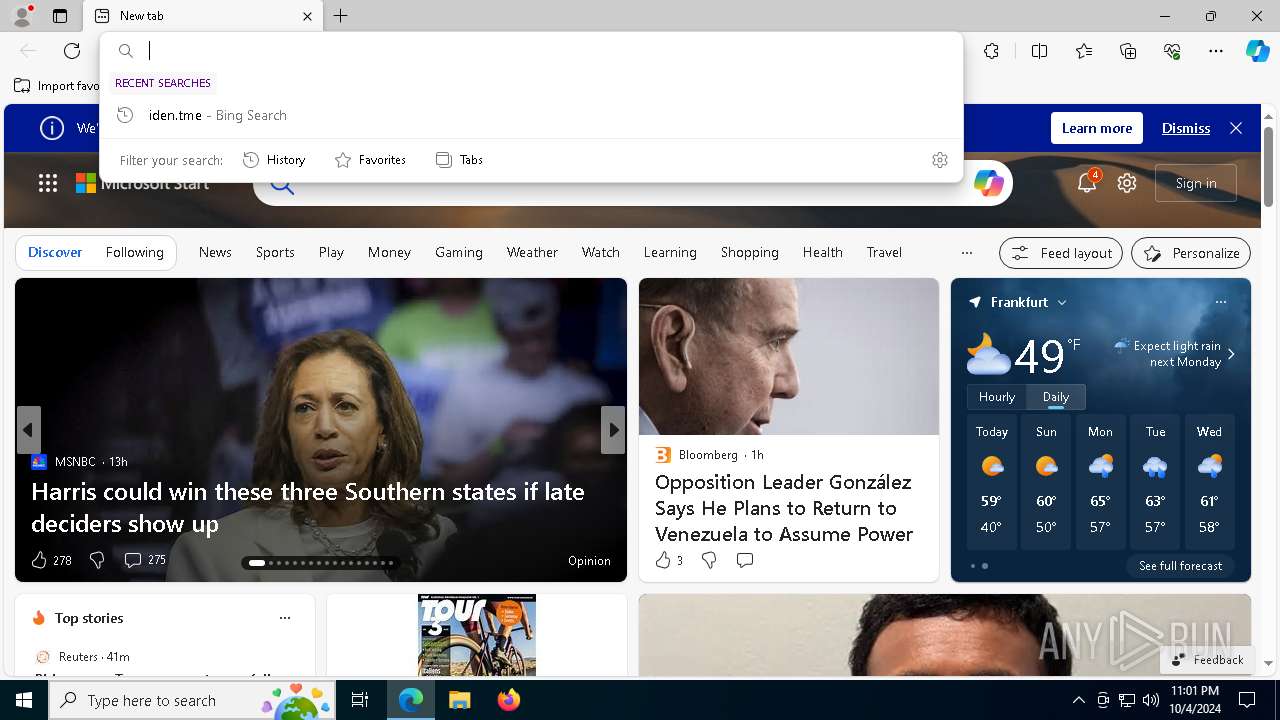Dislike the Harris story
This screenshot has width=1280, height=720.
coord(97,560)
